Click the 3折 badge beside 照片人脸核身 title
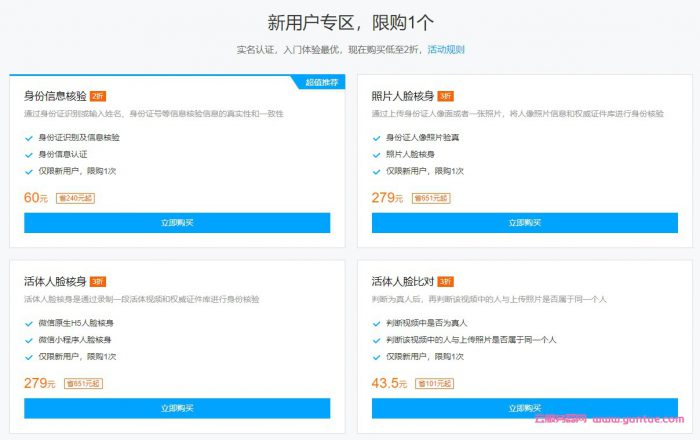The width and height of the screenshot is (700, 440). click(x=445, y=96)
